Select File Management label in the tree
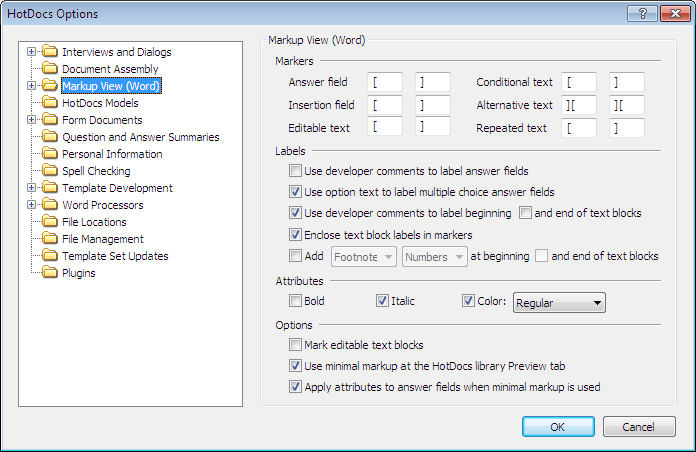The image size is (696, 452). (x=103, y=239)
